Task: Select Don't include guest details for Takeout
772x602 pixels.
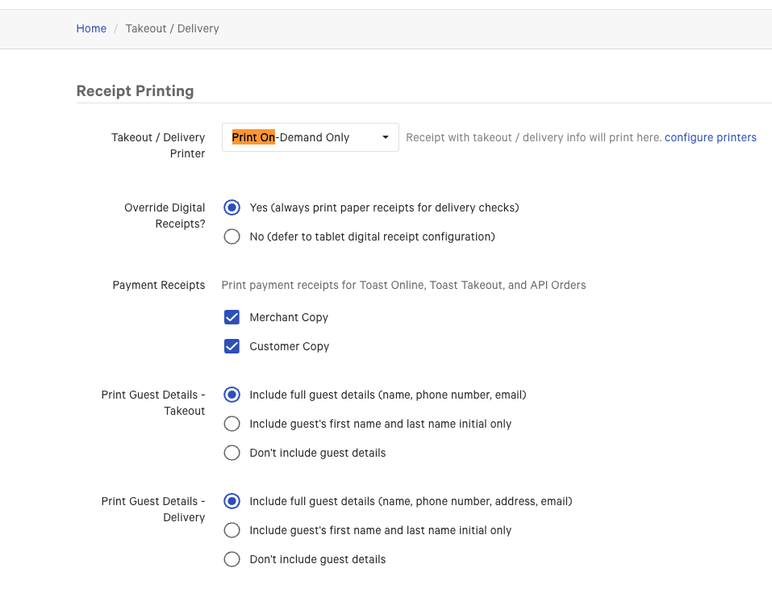Action: tap(232, 453)
